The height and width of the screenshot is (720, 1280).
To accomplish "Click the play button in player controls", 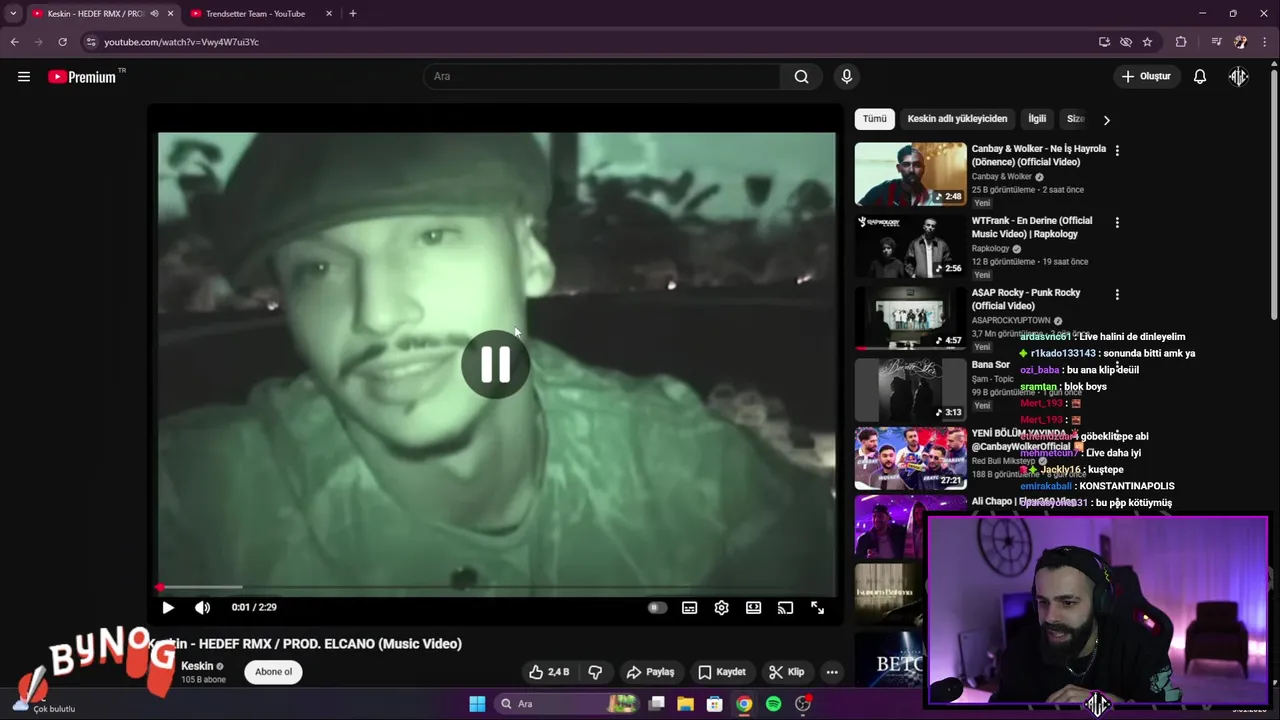I will 168,607.
